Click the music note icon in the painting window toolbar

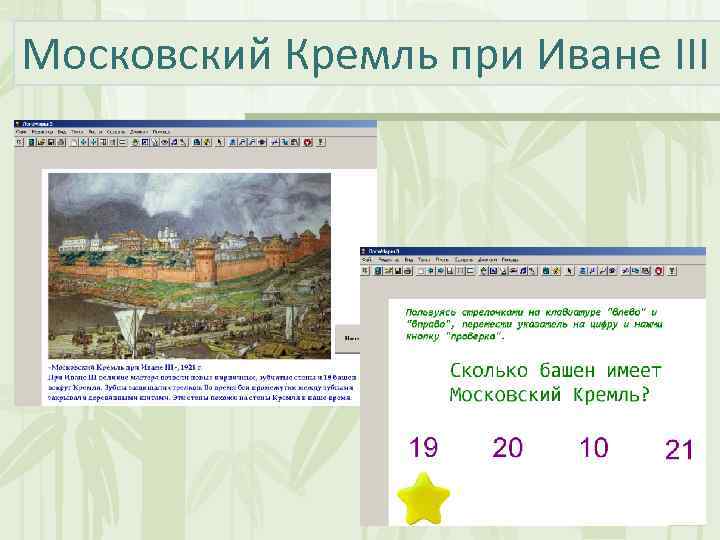tap(174, 142)
